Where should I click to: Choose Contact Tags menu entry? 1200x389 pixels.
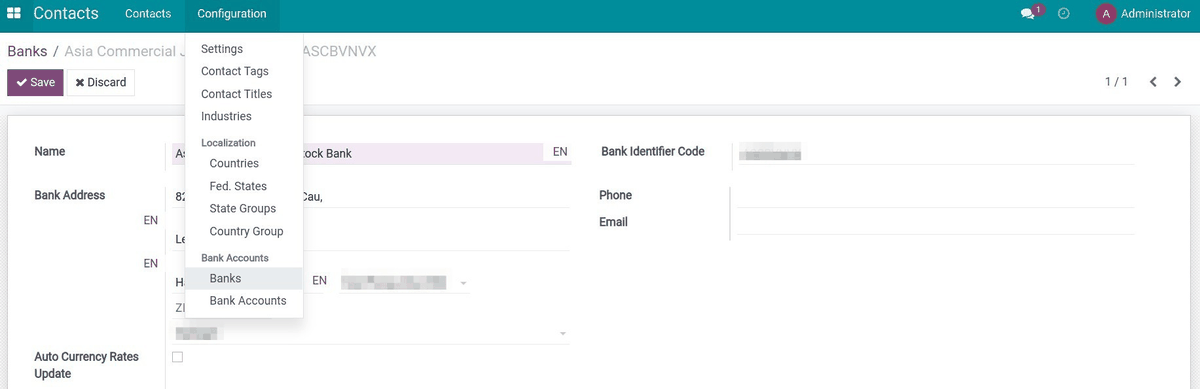tap(235, 71)
